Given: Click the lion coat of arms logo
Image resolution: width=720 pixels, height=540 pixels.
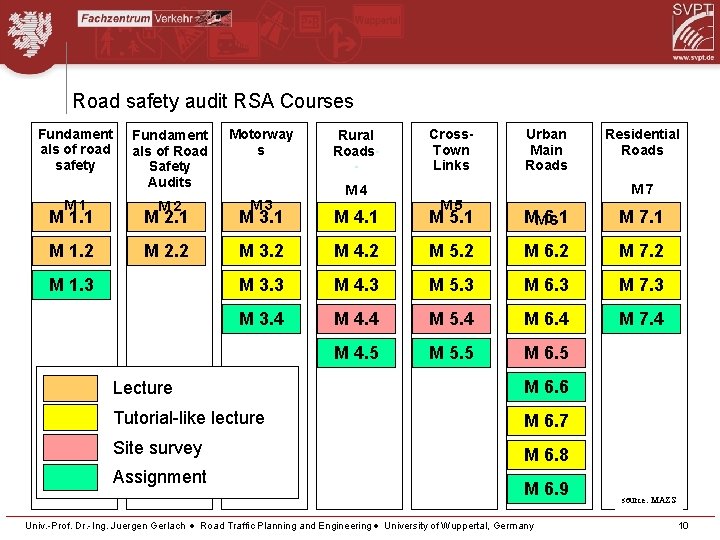Looking at the screenshot, I should pyautogui.click(x=30, y=35).
